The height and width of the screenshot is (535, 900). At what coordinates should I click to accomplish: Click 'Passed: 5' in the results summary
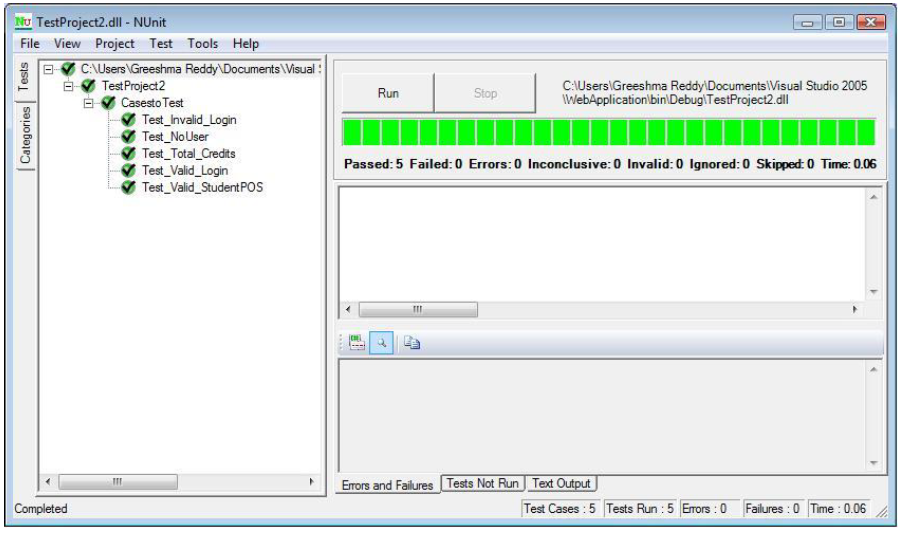374,164
